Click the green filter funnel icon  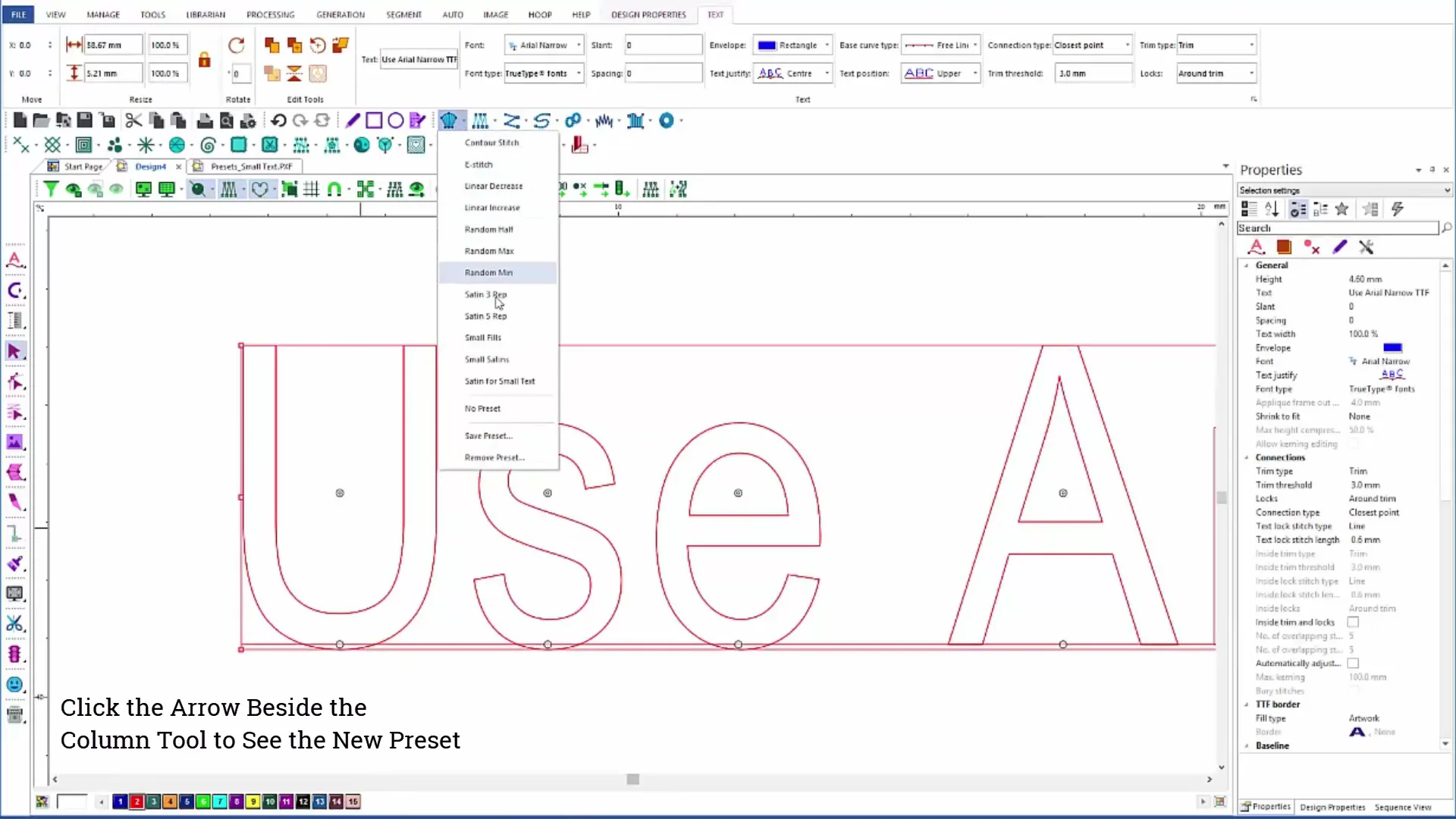[x=50, y=190]
